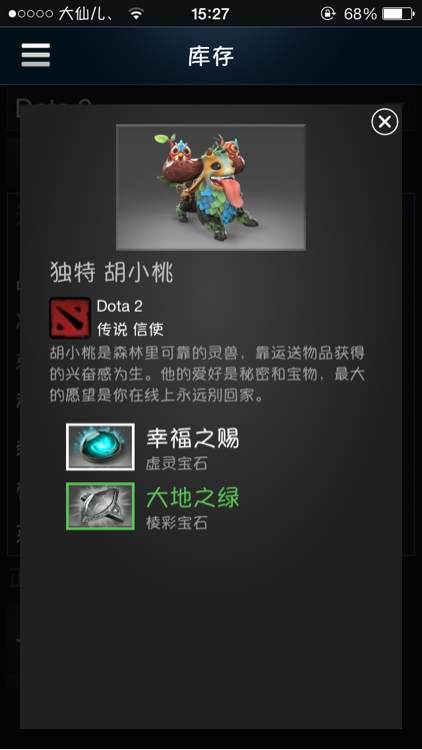Tap the 库存 header title

[211, 56]
